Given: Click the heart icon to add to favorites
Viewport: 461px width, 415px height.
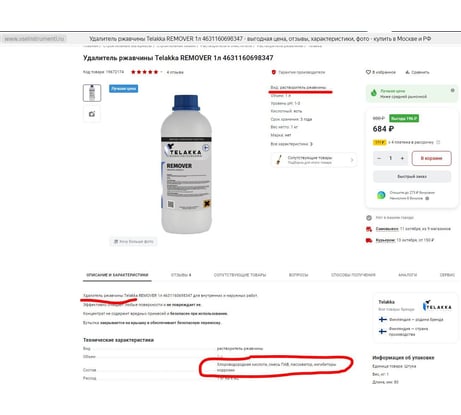Looking at the screenshot, I should (368, 72).
